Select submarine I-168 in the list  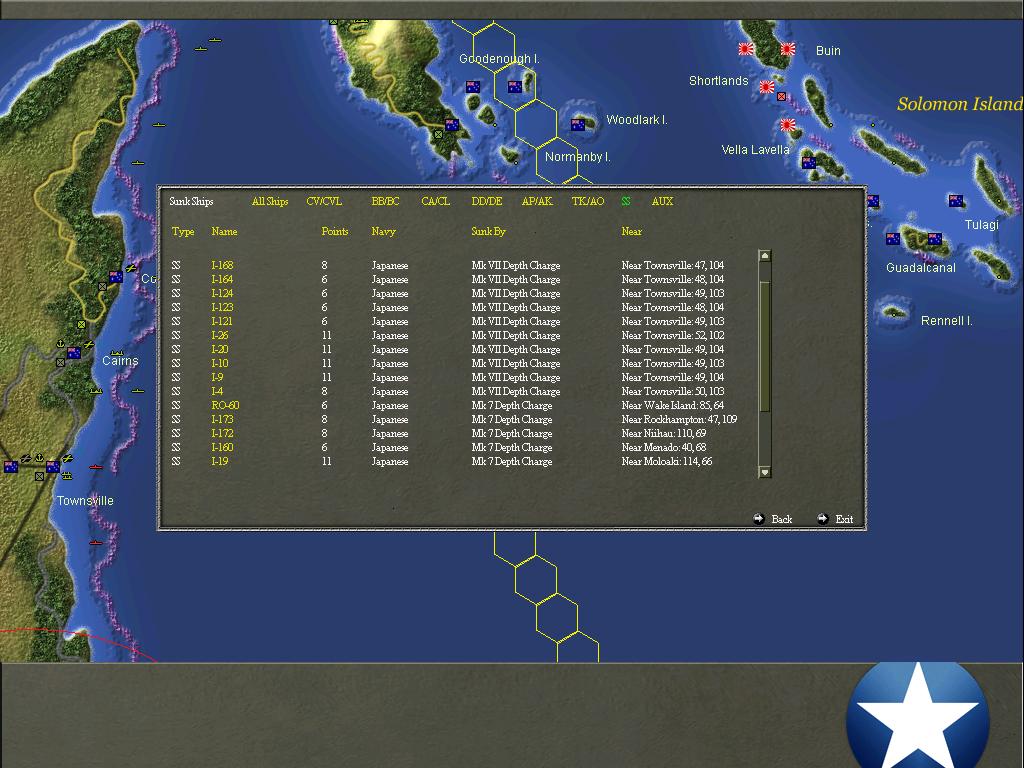pyautogui.click(x=222, y=265)
